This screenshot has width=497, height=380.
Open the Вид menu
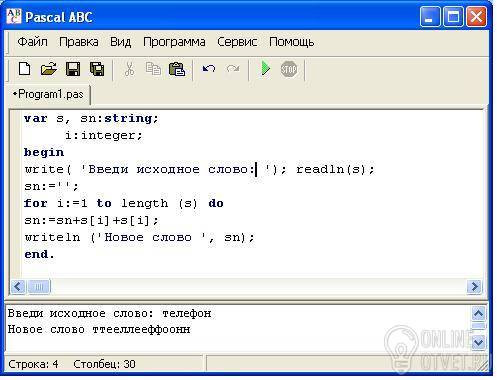click(x=121, y=42)
